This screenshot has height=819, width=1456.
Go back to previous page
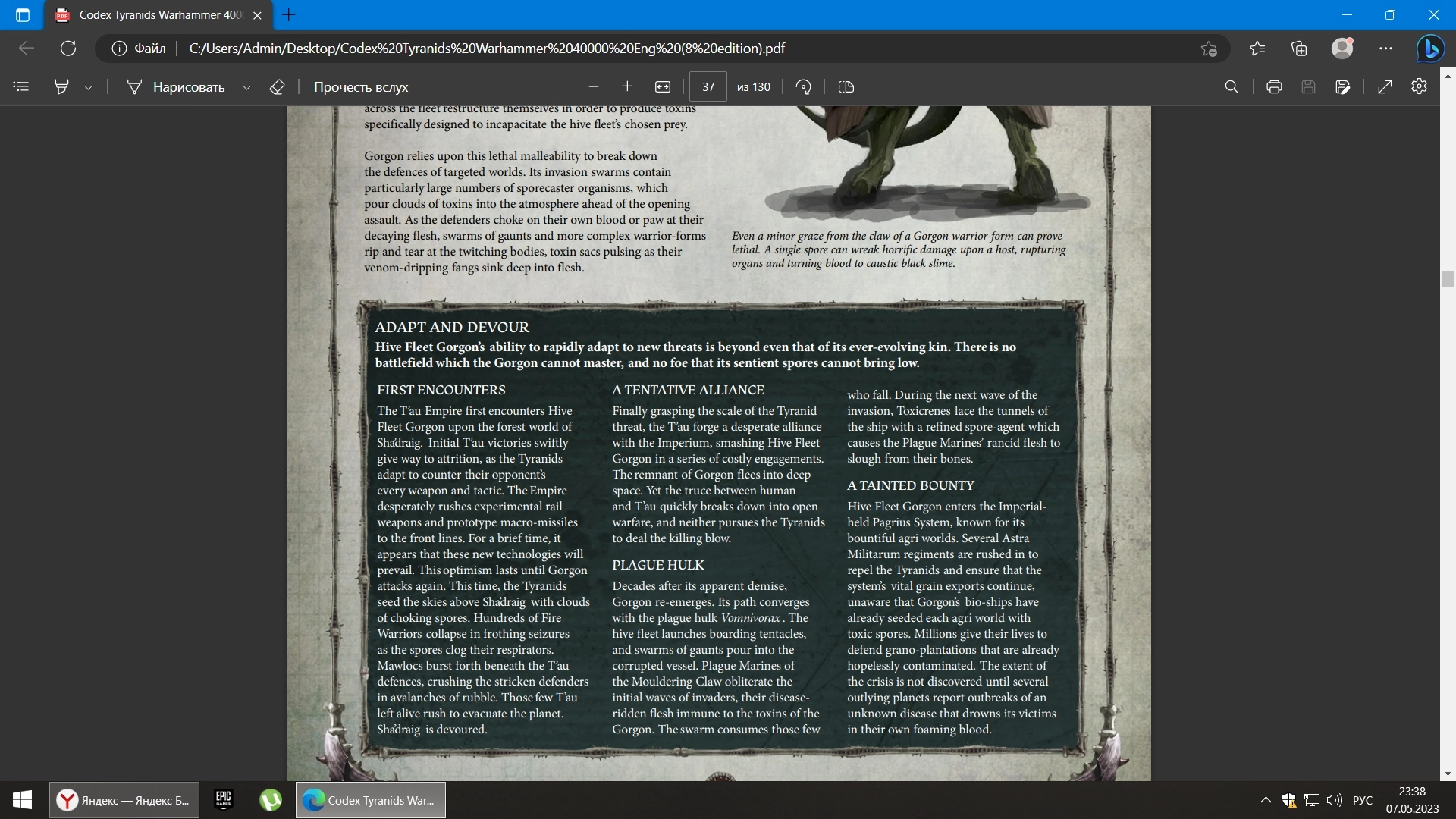point(27,49)
